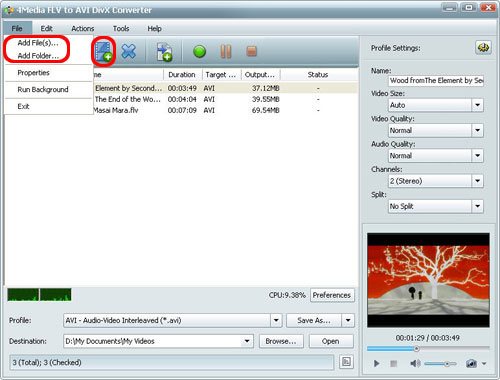
Task: Start conversion with the green circle button
Action: [x=199, y=52]
